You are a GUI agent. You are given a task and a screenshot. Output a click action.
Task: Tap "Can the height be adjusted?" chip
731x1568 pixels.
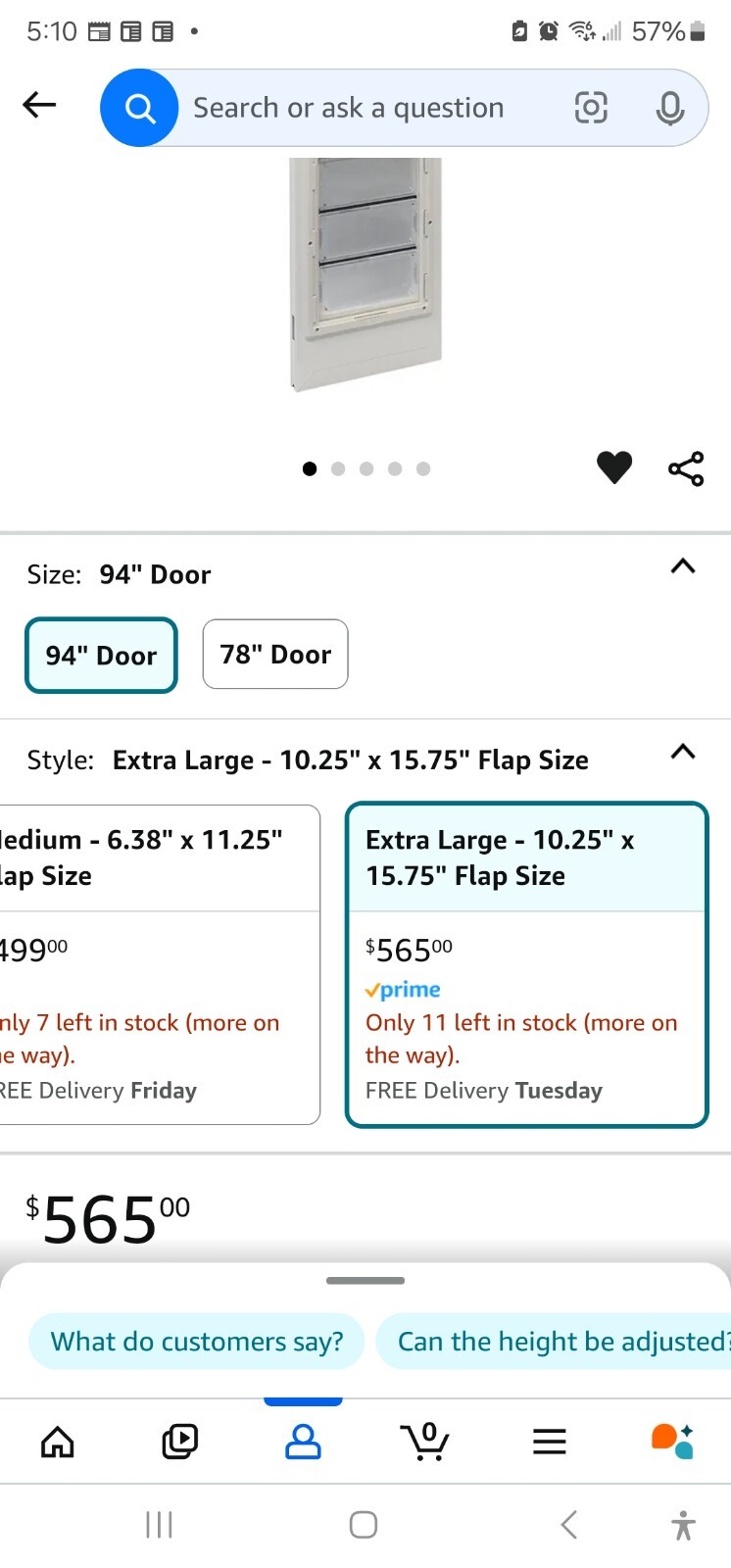click(x=559, y=1341)
